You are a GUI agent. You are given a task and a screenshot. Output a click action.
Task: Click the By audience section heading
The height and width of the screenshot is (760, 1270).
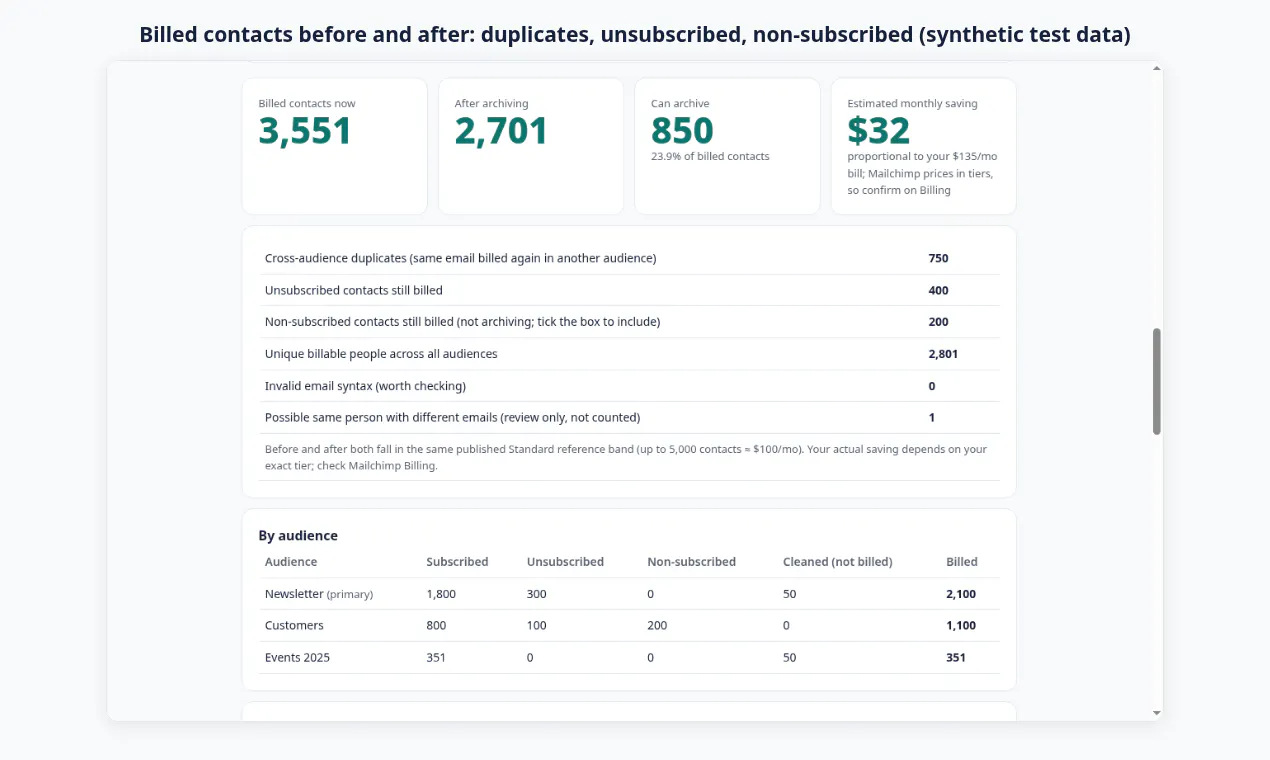(x=298, y=536)
